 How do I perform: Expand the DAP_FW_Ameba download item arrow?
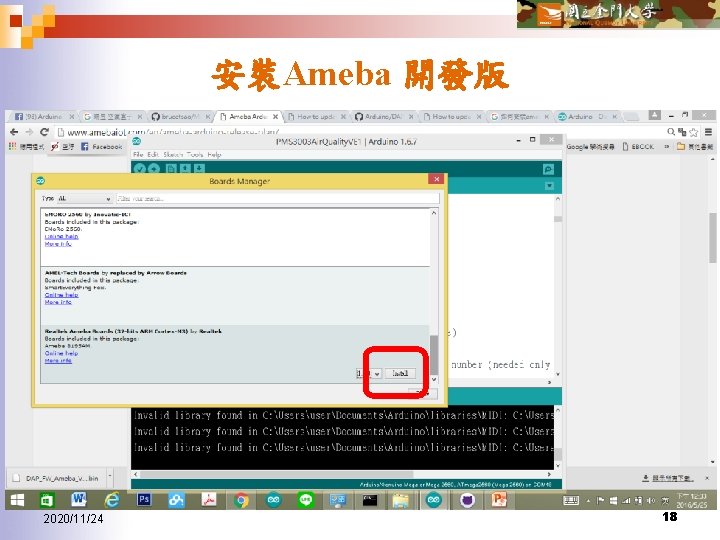(110, 478)
